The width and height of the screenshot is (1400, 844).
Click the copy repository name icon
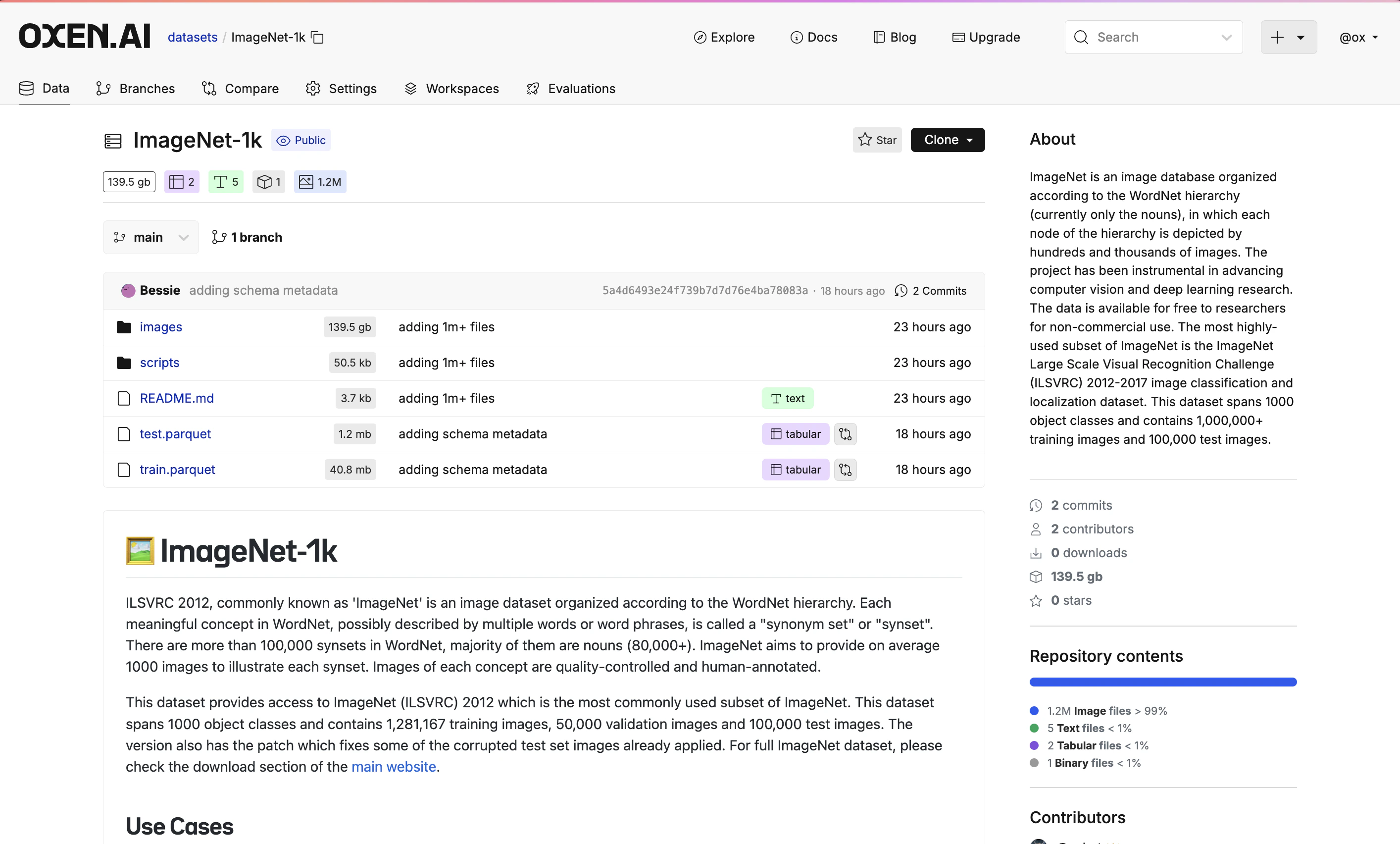(318, 38)
